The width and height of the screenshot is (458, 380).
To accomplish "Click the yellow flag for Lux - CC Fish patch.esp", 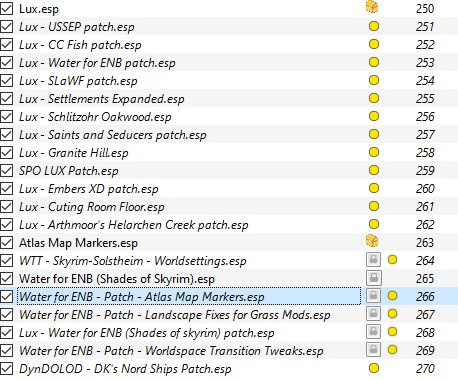I will coord(374,44).
